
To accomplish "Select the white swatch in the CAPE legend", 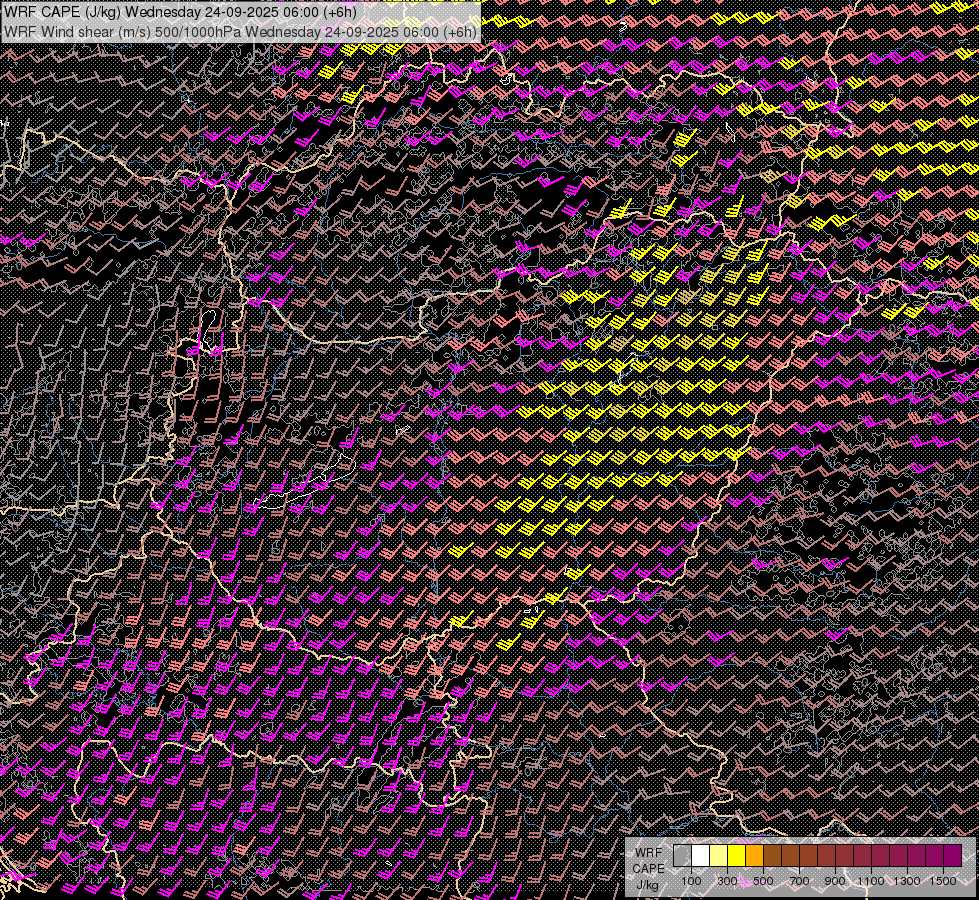I will (x=700, y=855).
